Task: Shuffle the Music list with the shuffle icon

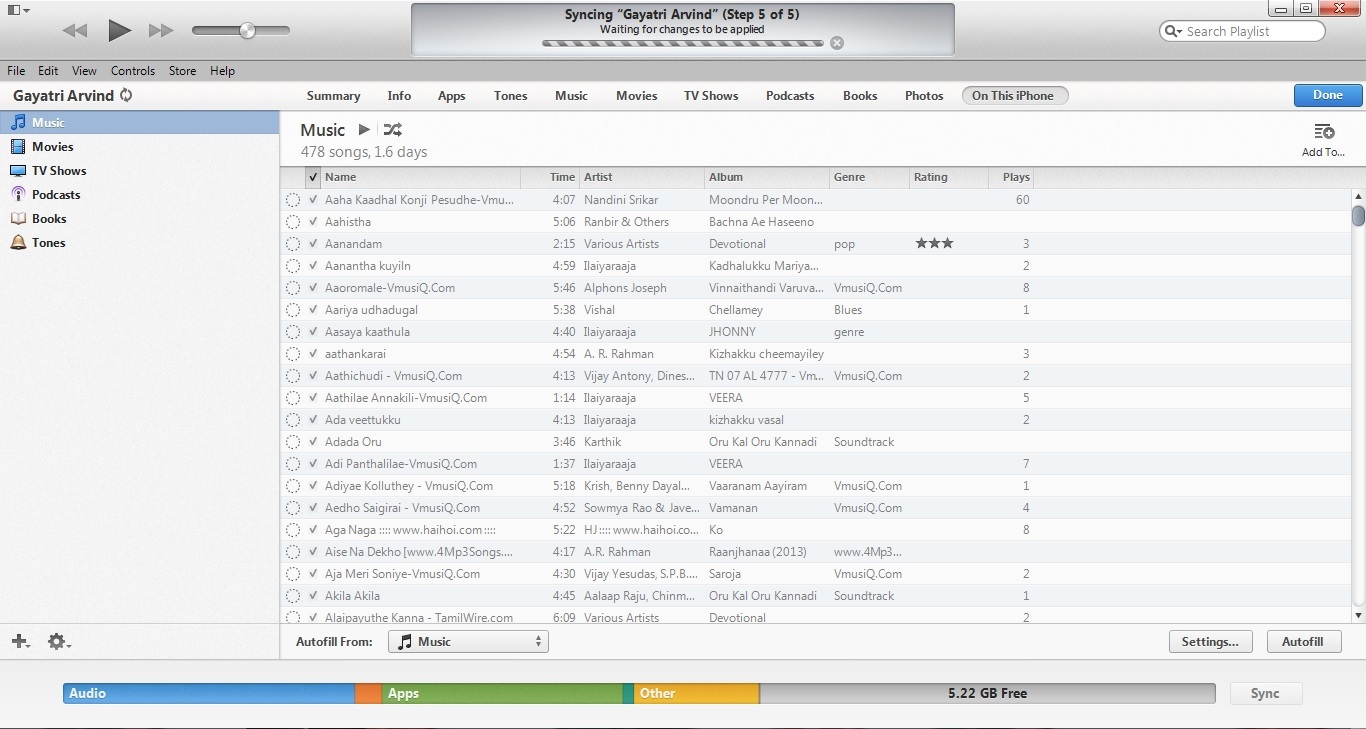Action: click(x=392, y=130)
